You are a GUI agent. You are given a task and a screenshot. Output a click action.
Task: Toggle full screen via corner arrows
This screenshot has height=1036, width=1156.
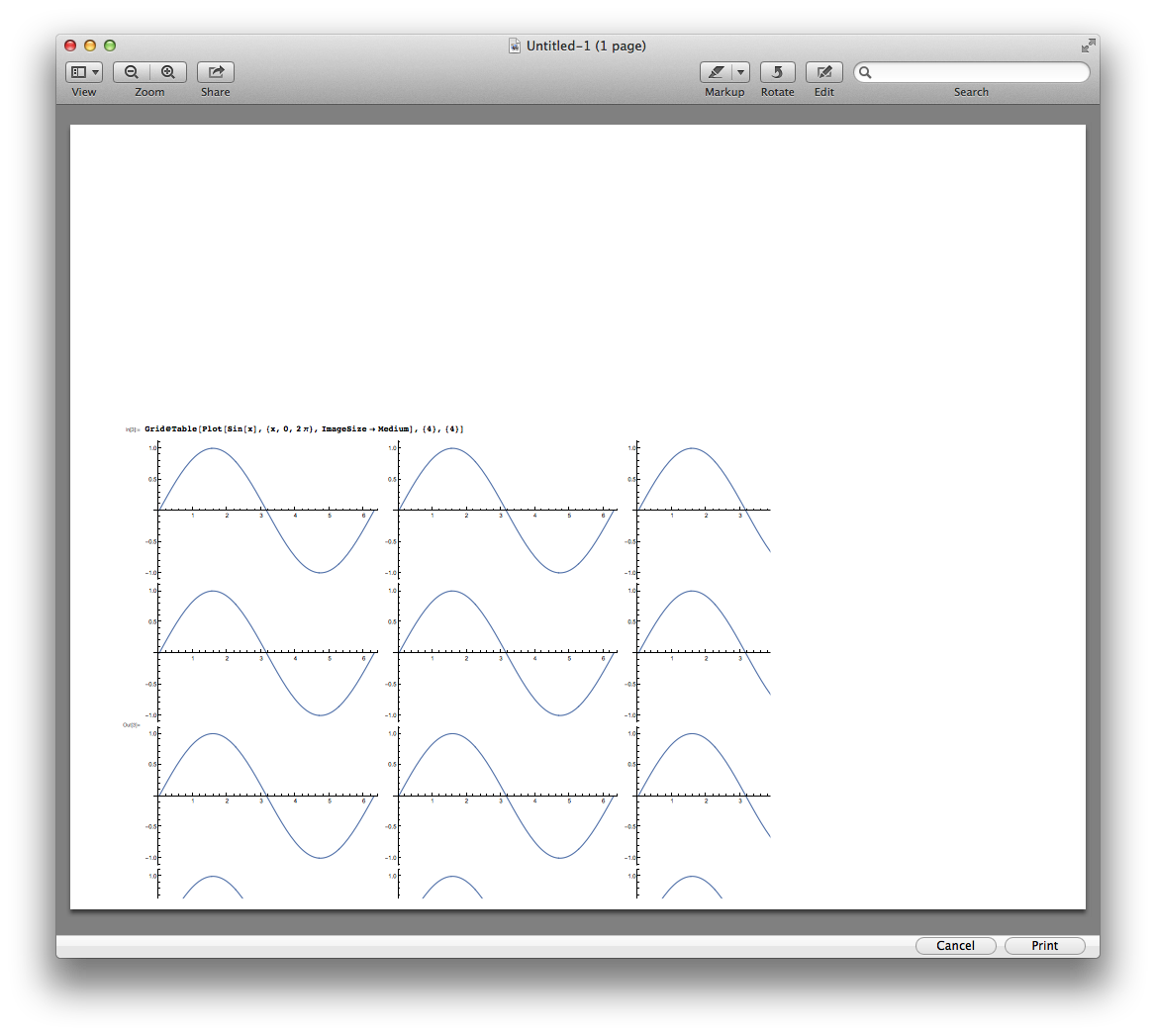(x=1088, y=46)
